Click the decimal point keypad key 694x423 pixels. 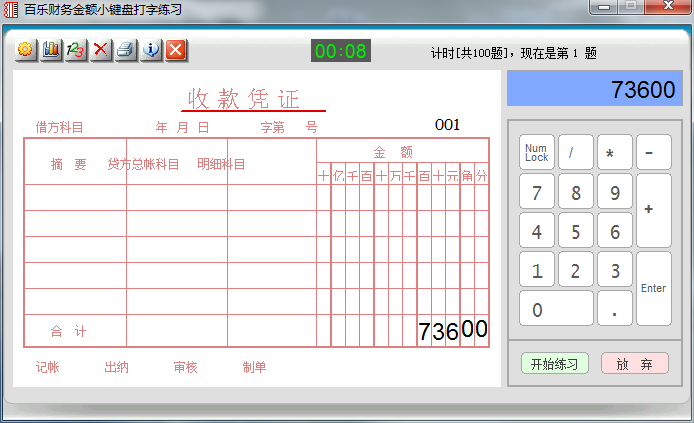pyautogui.click(x=614, y=309)
